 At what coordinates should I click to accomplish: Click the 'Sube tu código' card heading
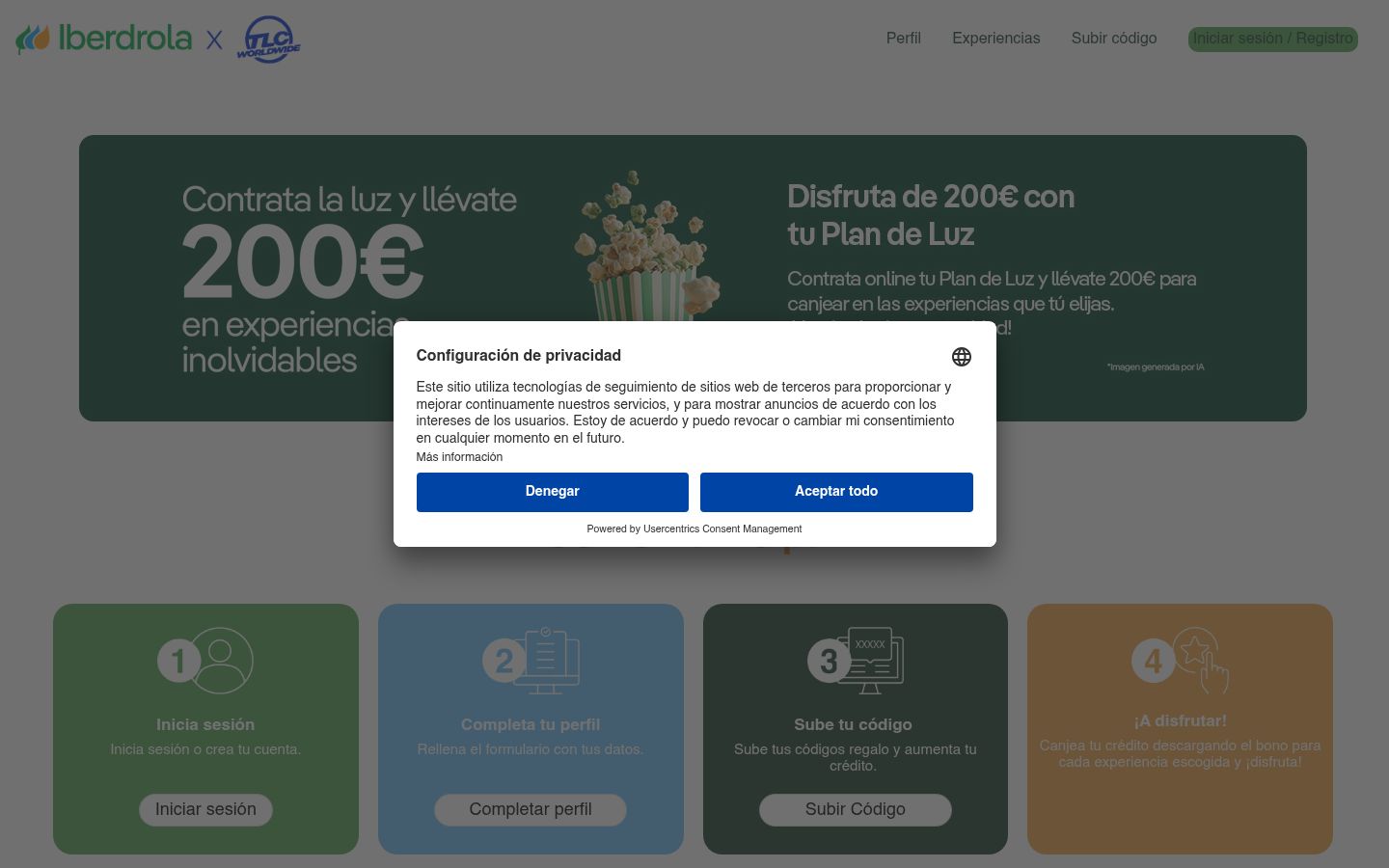tap(853, 725)
